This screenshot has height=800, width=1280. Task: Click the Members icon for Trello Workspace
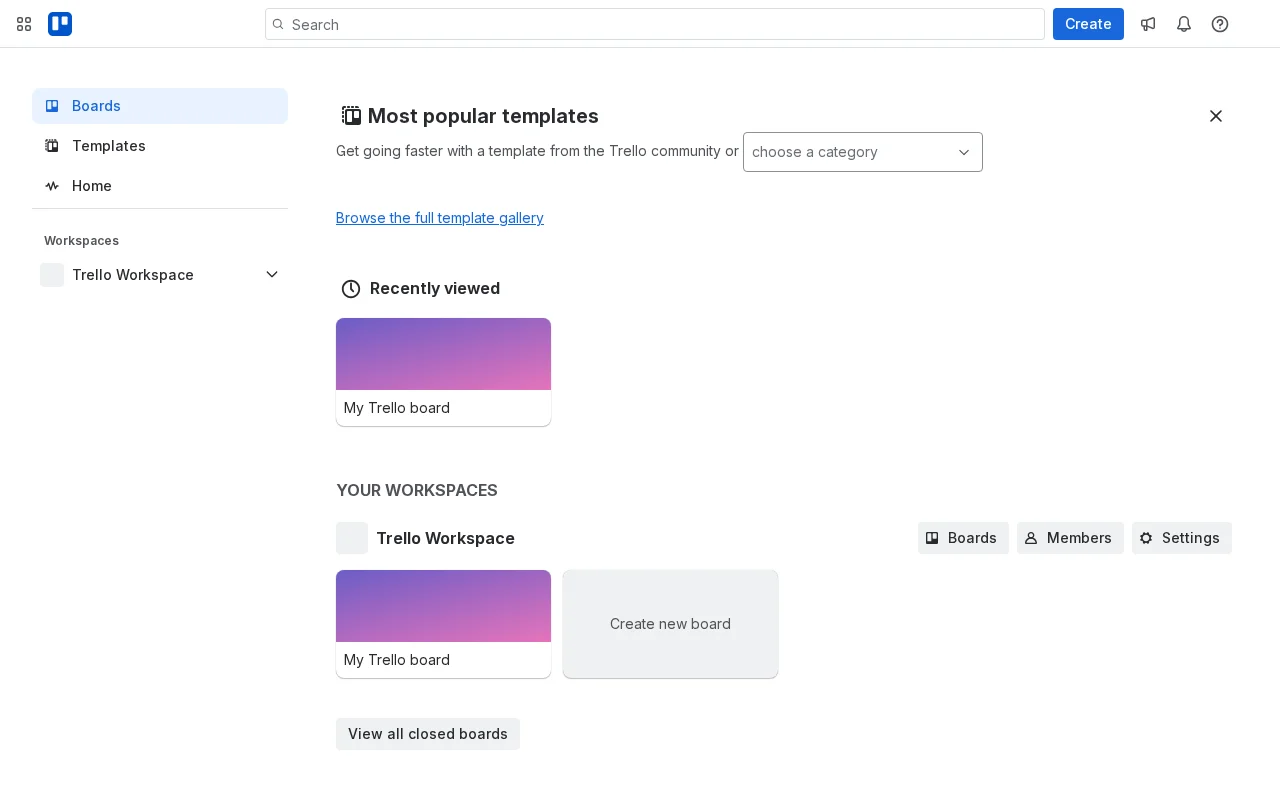[x=1031, y=538]
